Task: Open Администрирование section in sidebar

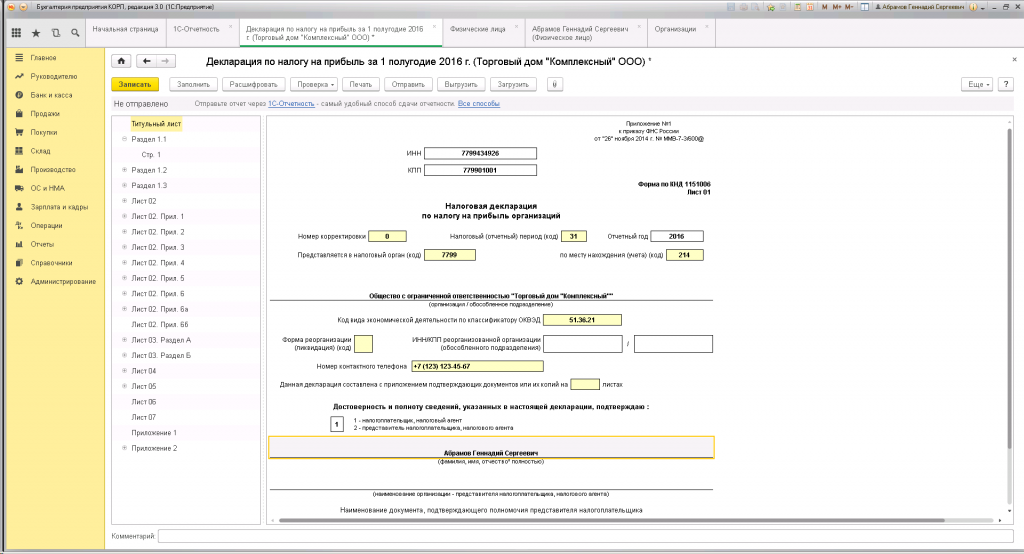Action: coord(63,282)
